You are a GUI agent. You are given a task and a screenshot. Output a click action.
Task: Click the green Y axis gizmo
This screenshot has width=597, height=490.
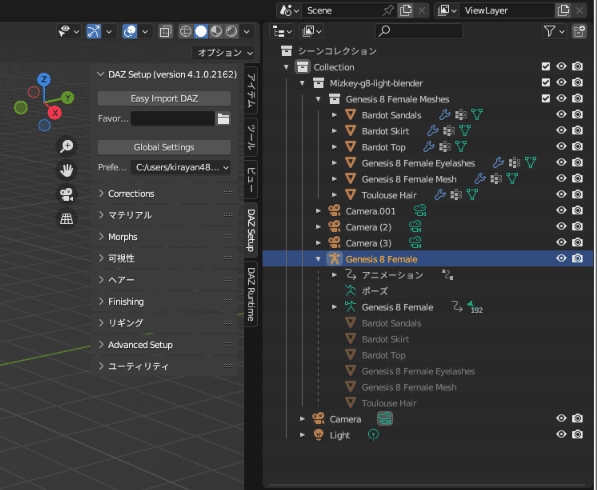pyautogui.click(x=67, y=97)
